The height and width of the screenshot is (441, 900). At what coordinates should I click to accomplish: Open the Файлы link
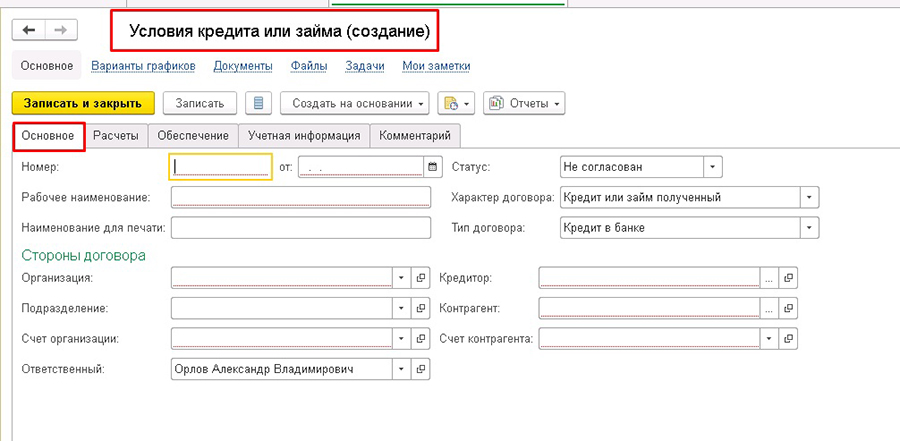coord(309,66)
